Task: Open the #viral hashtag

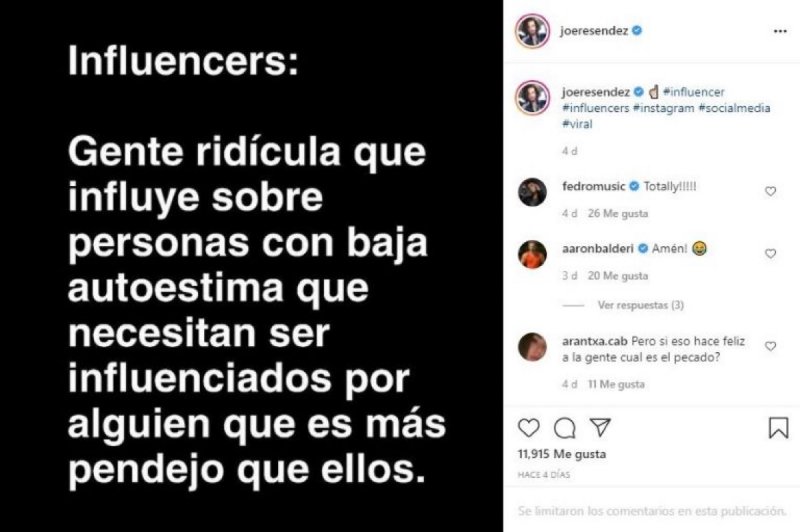Action: pyautogui.click(x=577, y=124)
